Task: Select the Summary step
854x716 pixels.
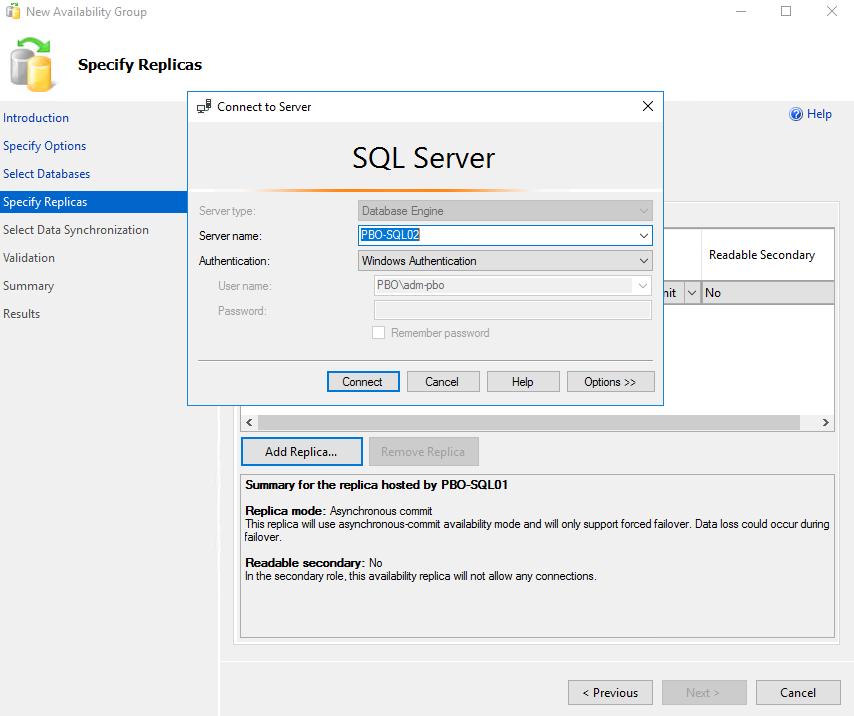Action: point(28,286)
